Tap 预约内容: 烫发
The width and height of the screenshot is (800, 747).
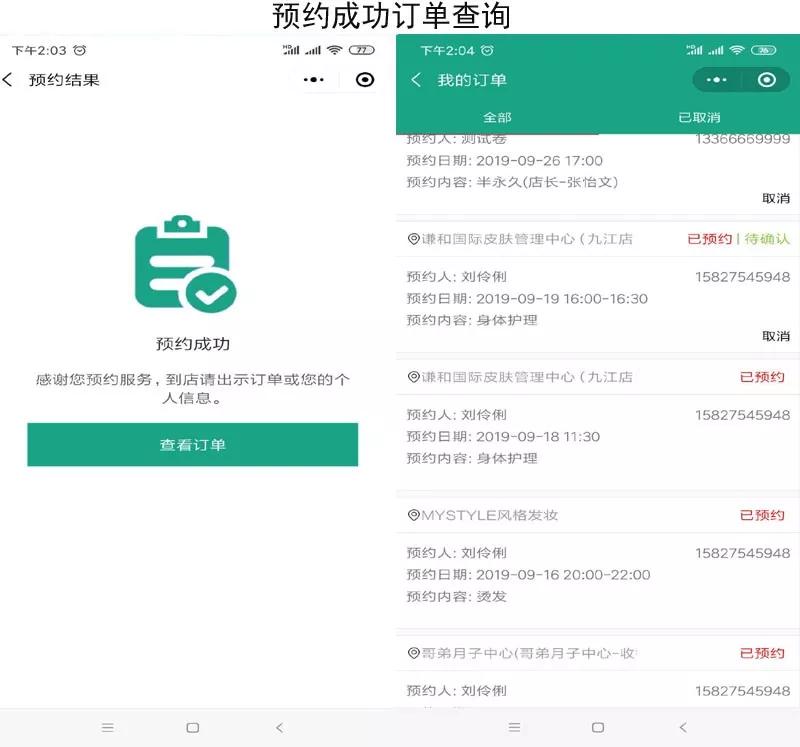[456, 596]
